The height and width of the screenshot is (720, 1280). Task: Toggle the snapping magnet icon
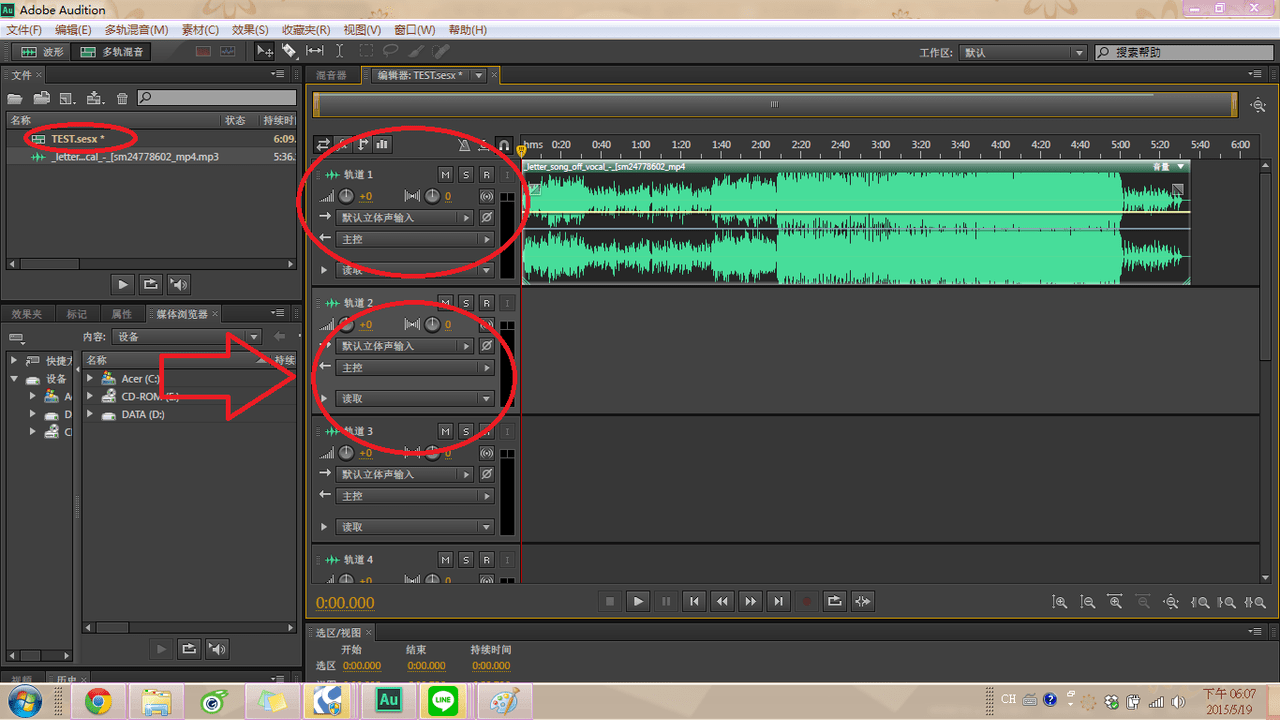pyautogui.click(x=504, y=145)
